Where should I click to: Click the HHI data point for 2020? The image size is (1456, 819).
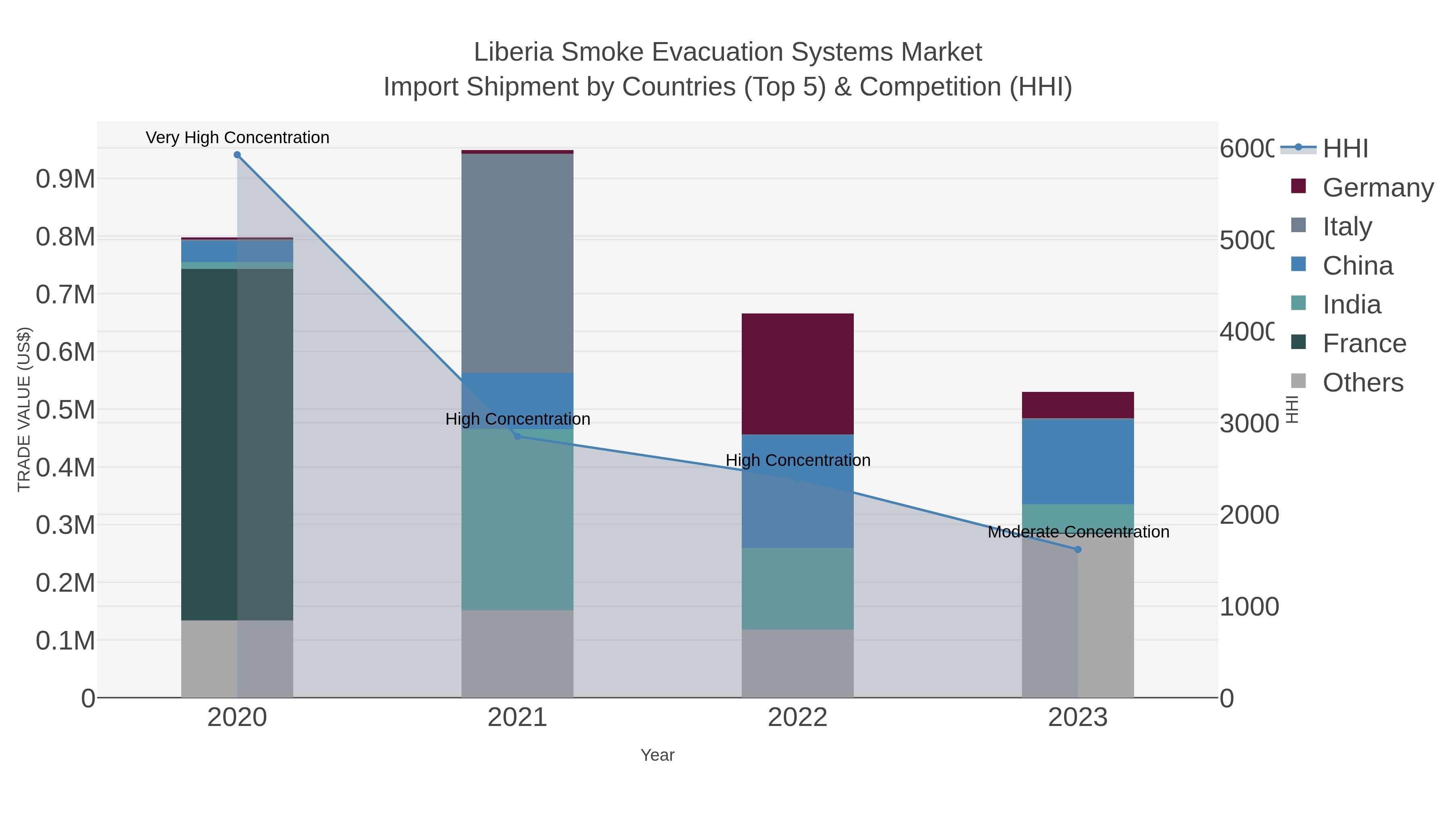click(237, 155)
